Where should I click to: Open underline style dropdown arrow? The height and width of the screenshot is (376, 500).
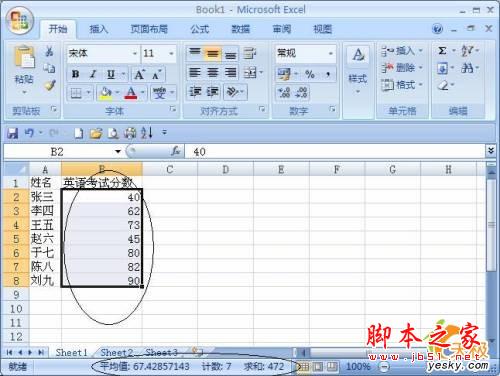click(123, 74)
